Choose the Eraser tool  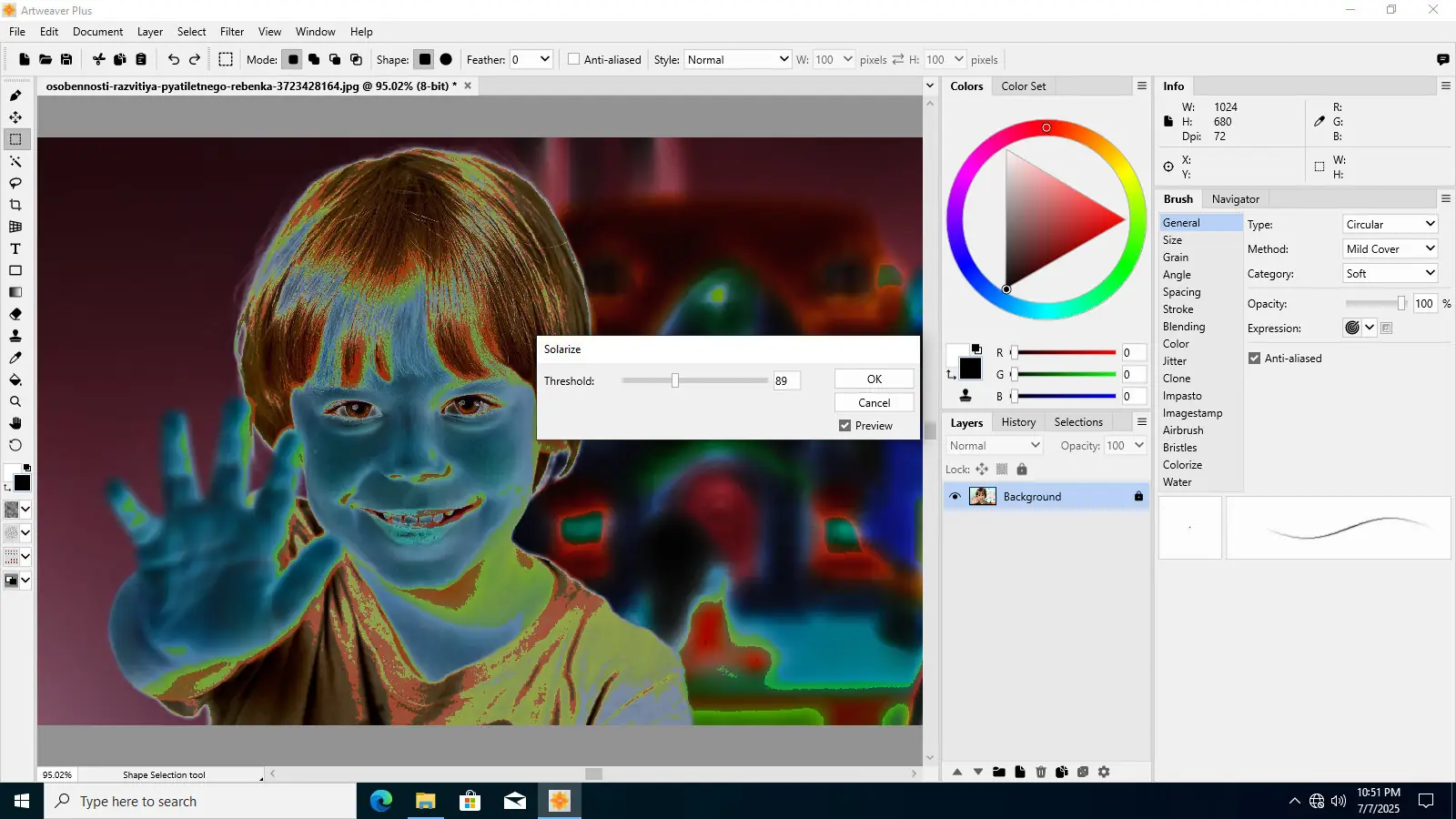[x=15, y=314]
